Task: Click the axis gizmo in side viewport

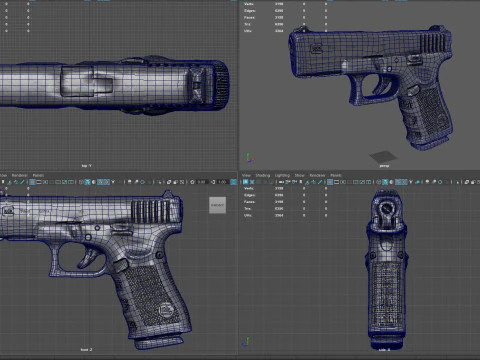Action: [246, 342]
